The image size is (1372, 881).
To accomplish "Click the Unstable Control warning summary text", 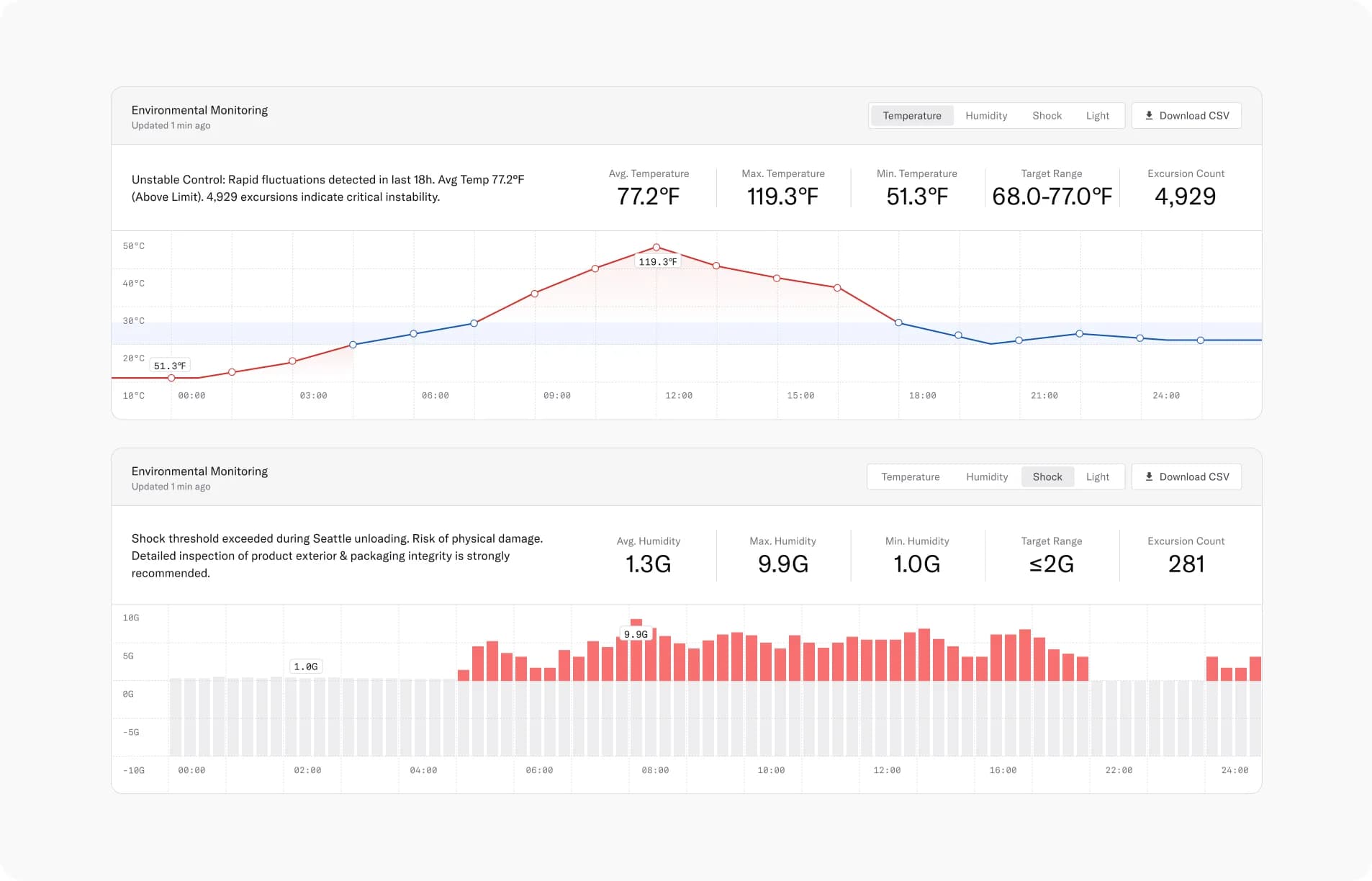I will pos(328,189).
